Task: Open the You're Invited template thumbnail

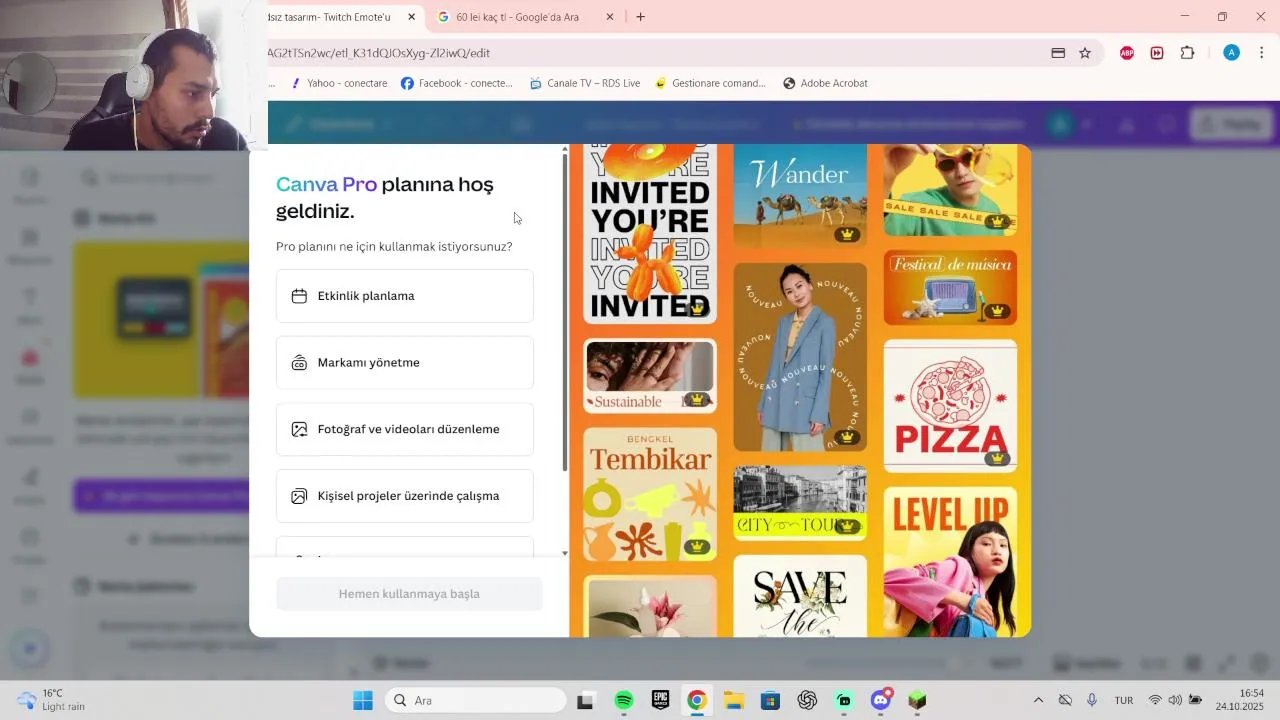Action: (650, 234)
